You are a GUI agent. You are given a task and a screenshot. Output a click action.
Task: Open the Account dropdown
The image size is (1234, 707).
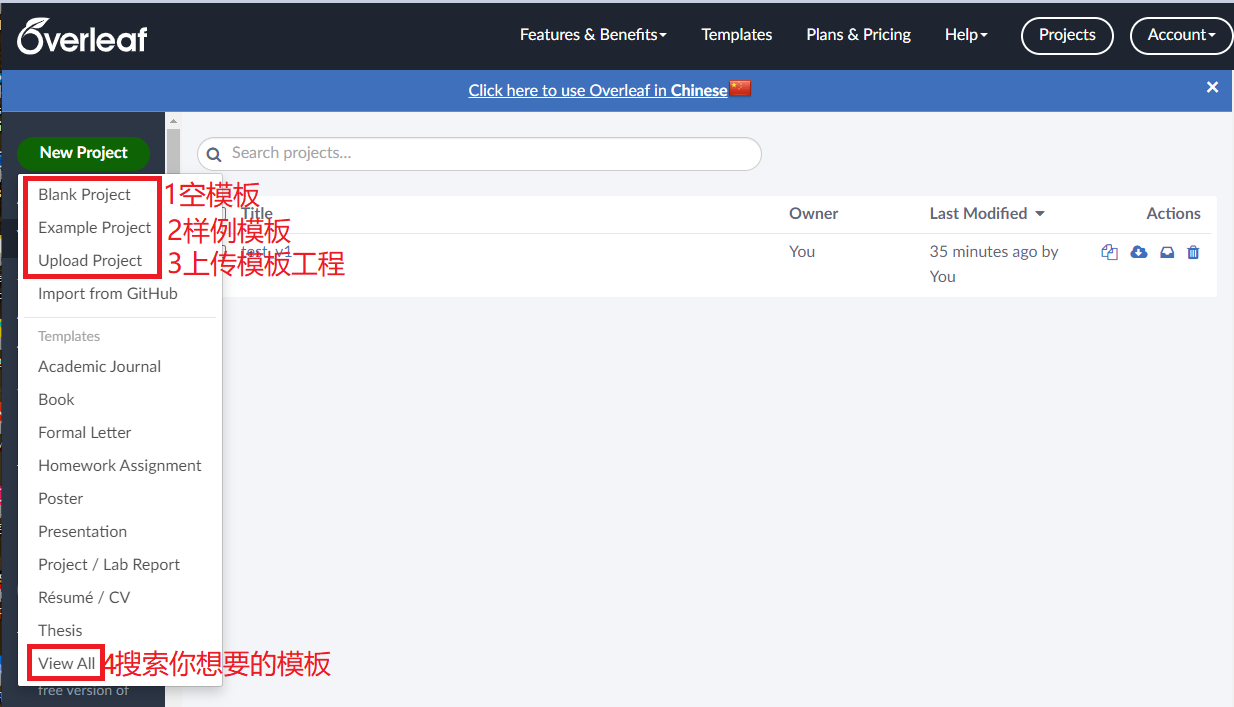tap(1181, 35)
